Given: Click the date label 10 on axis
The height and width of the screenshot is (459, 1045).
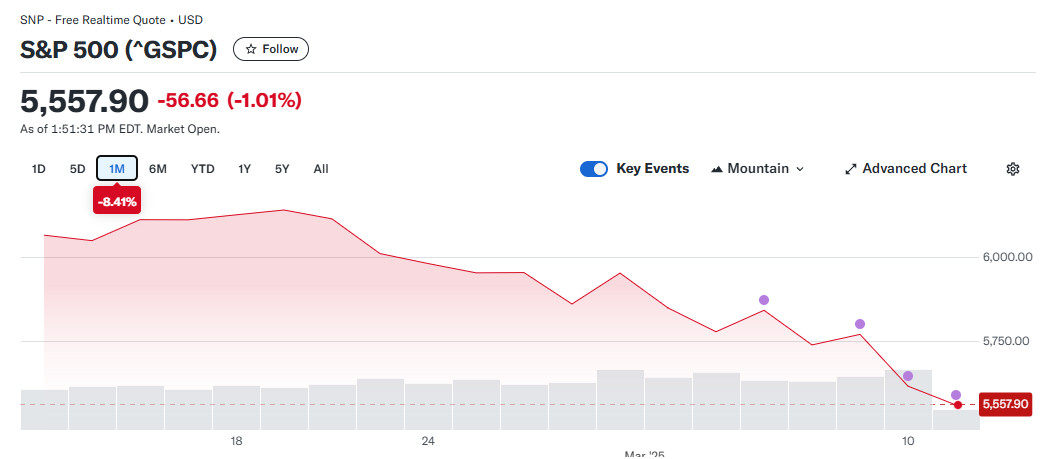Looking at the screenshot, I should point(908,441).
